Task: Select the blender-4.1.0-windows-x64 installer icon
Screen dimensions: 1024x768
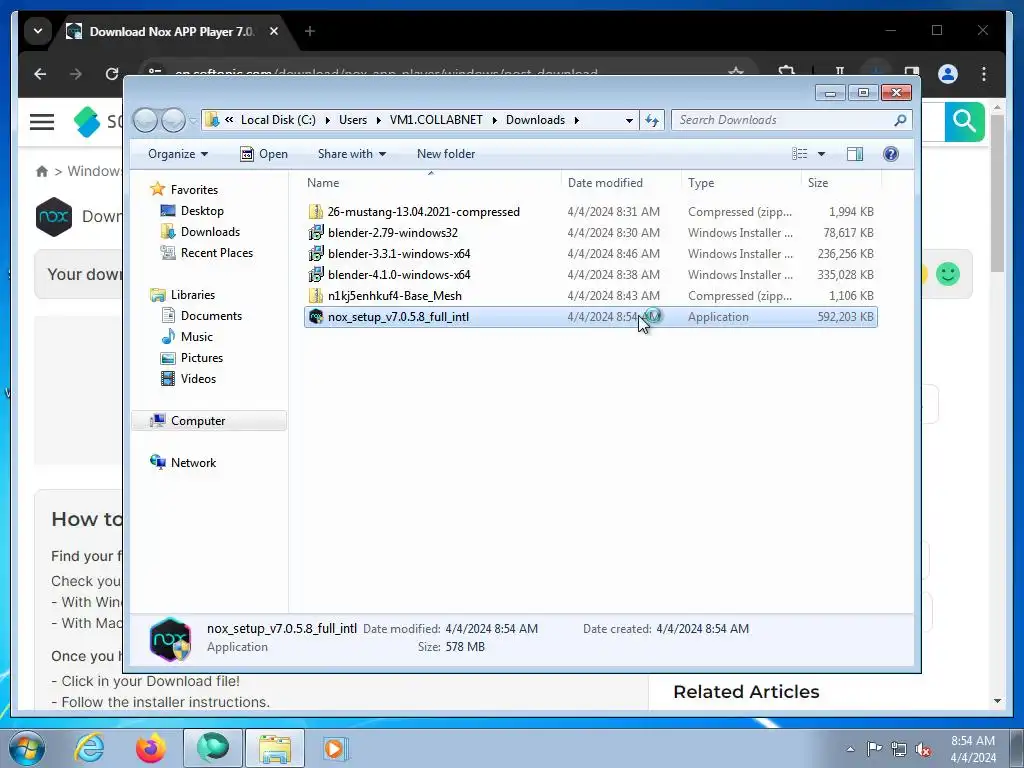Action: click(316, 274)
